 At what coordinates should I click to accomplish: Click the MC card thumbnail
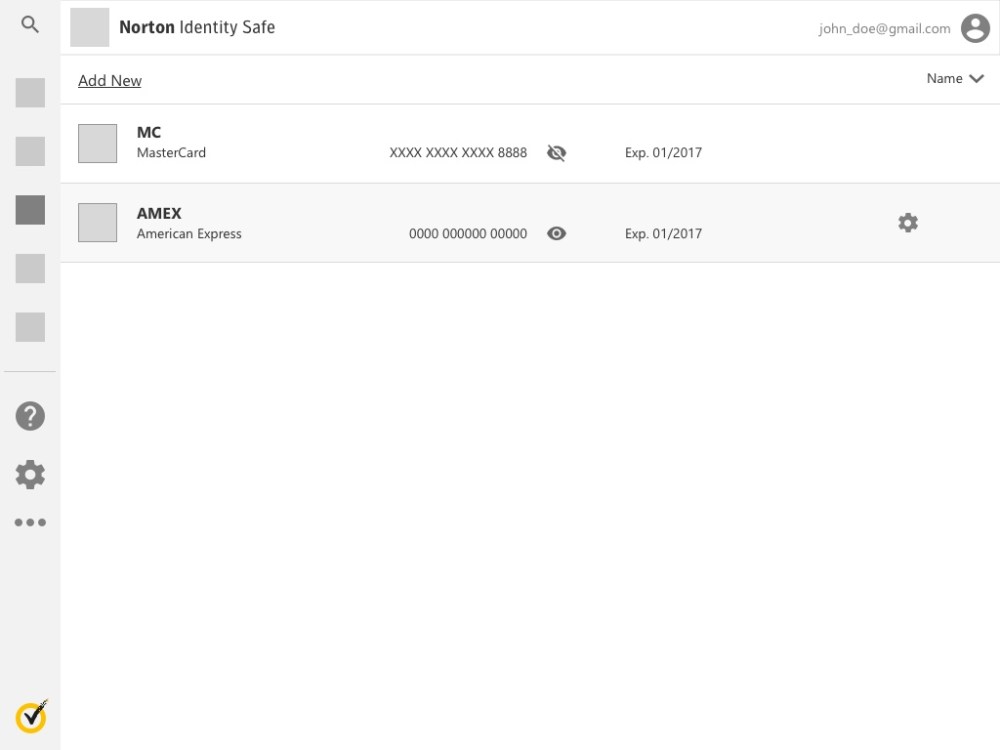[98, 143]
